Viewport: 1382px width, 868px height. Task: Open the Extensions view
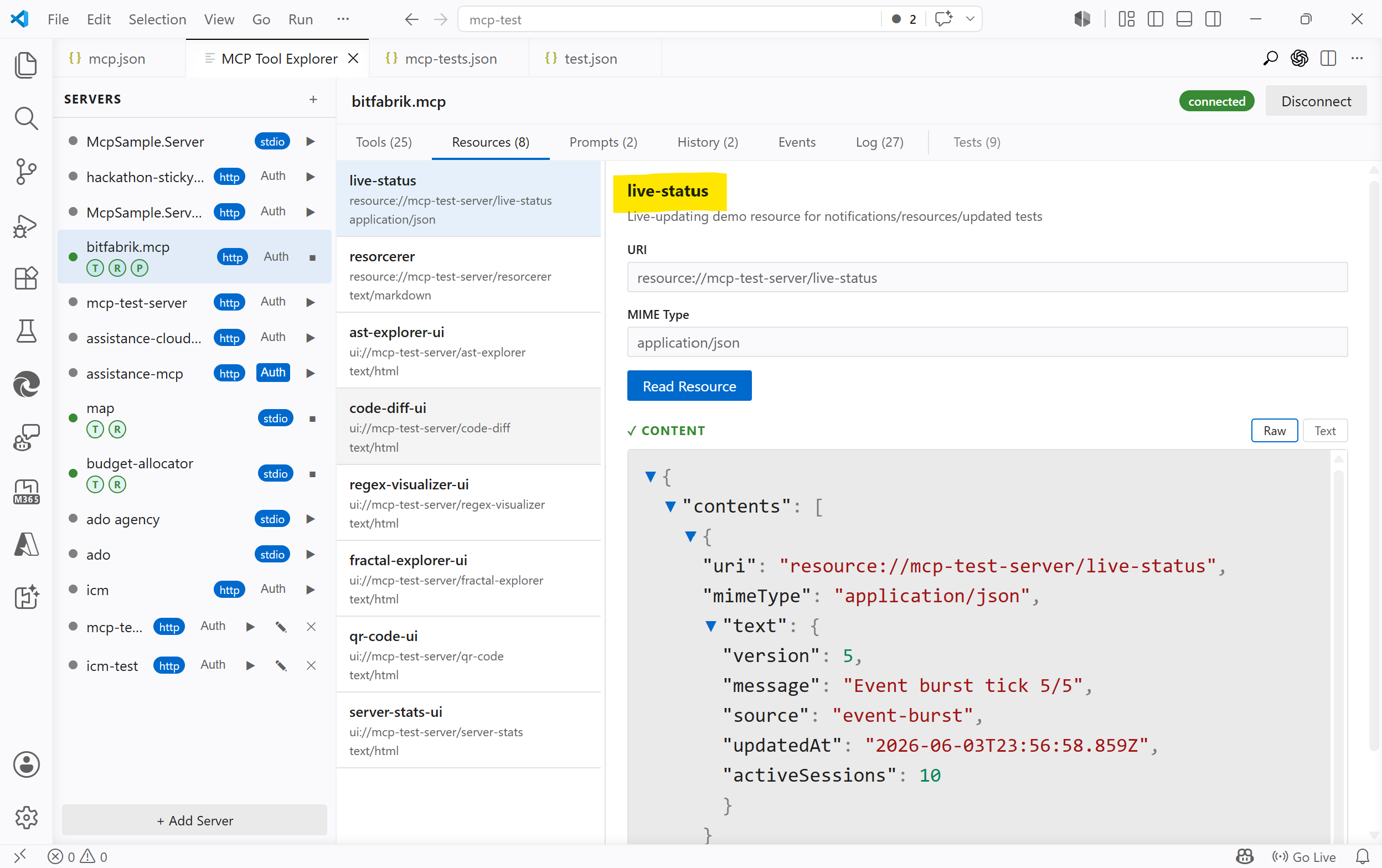pos(26,278)
